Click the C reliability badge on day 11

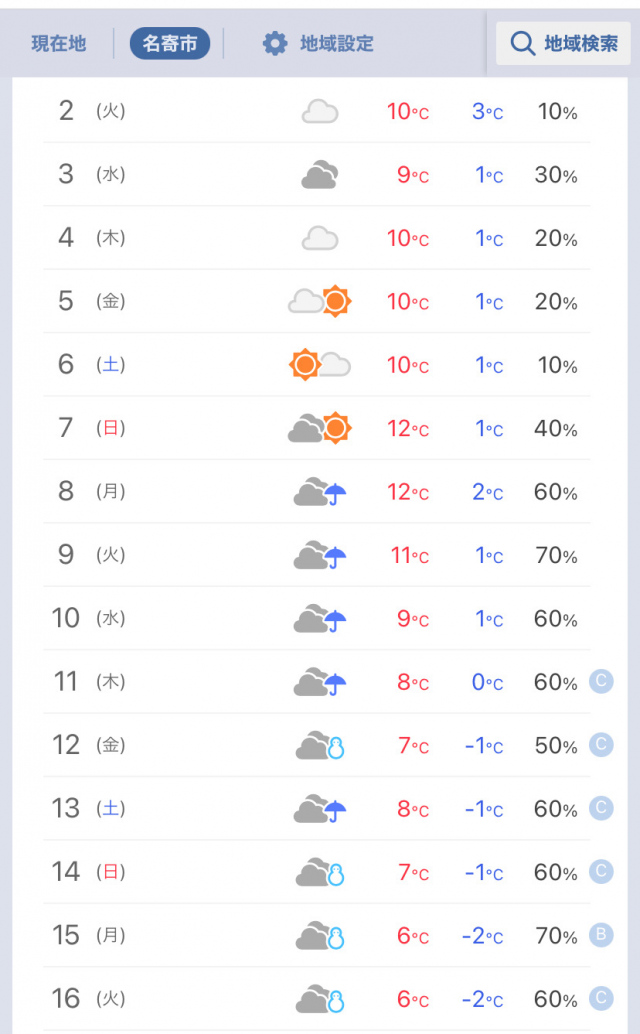pos(601,682)
